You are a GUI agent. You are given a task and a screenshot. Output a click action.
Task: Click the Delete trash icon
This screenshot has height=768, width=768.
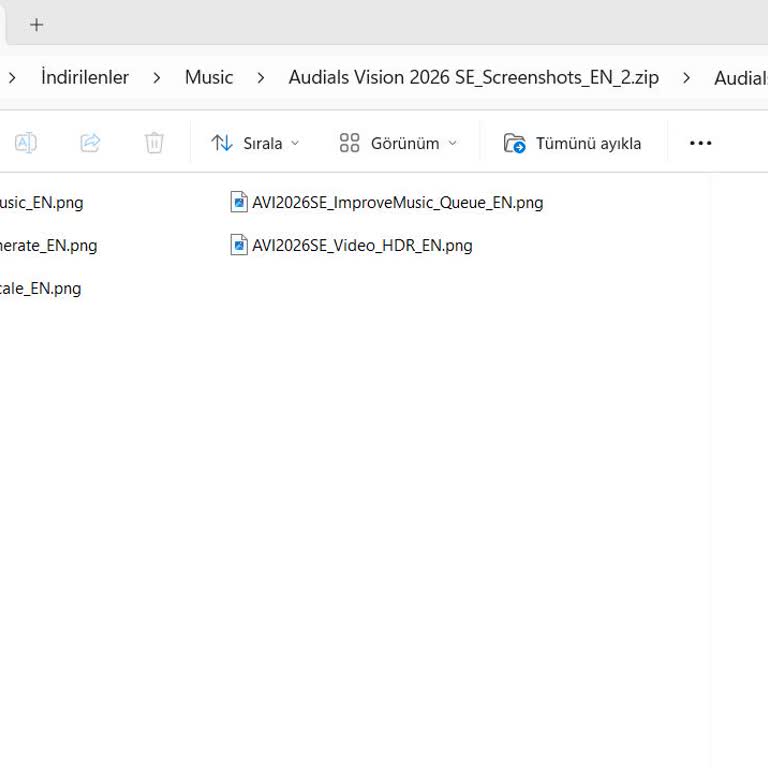tap(154, 143)
